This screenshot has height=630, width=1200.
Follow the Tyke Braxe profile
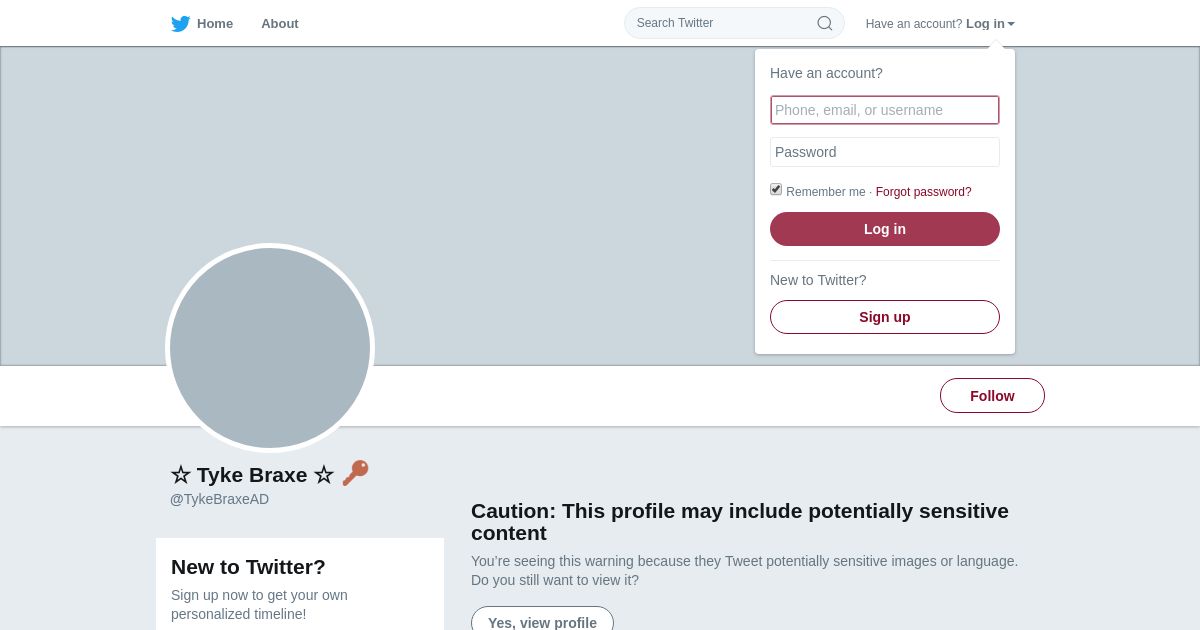pos(992,396)
